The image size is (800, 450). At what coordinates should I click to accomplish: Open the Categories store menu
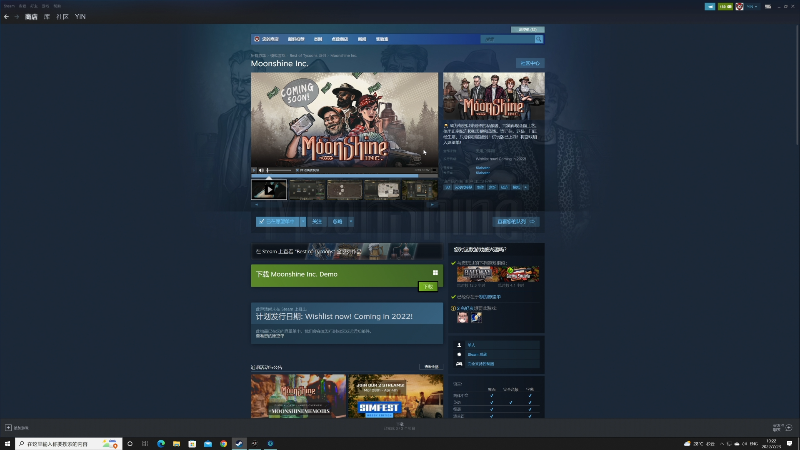[318, 39]
